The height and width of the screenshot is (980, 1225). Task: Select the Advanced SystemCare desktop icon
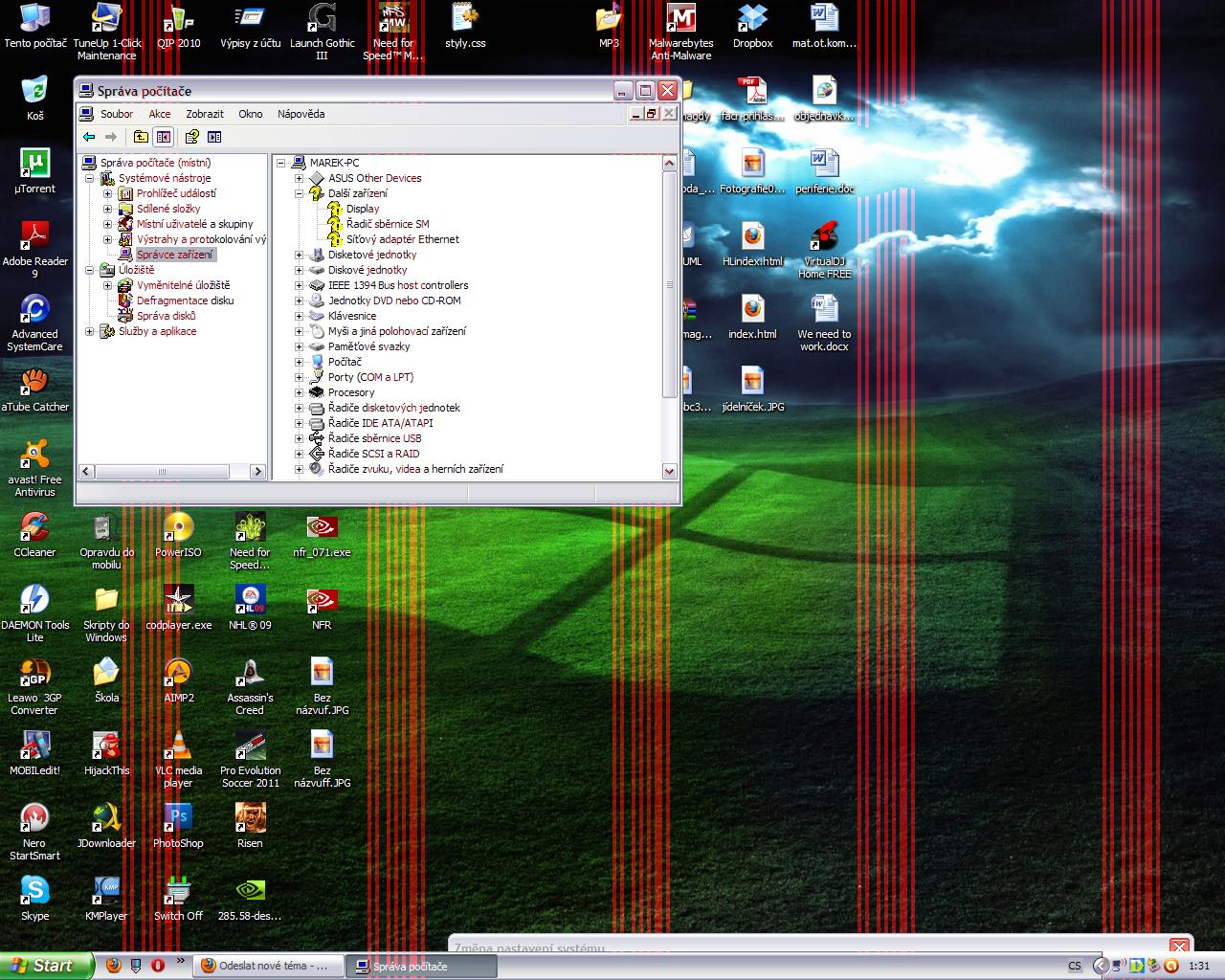pos(34,323)
